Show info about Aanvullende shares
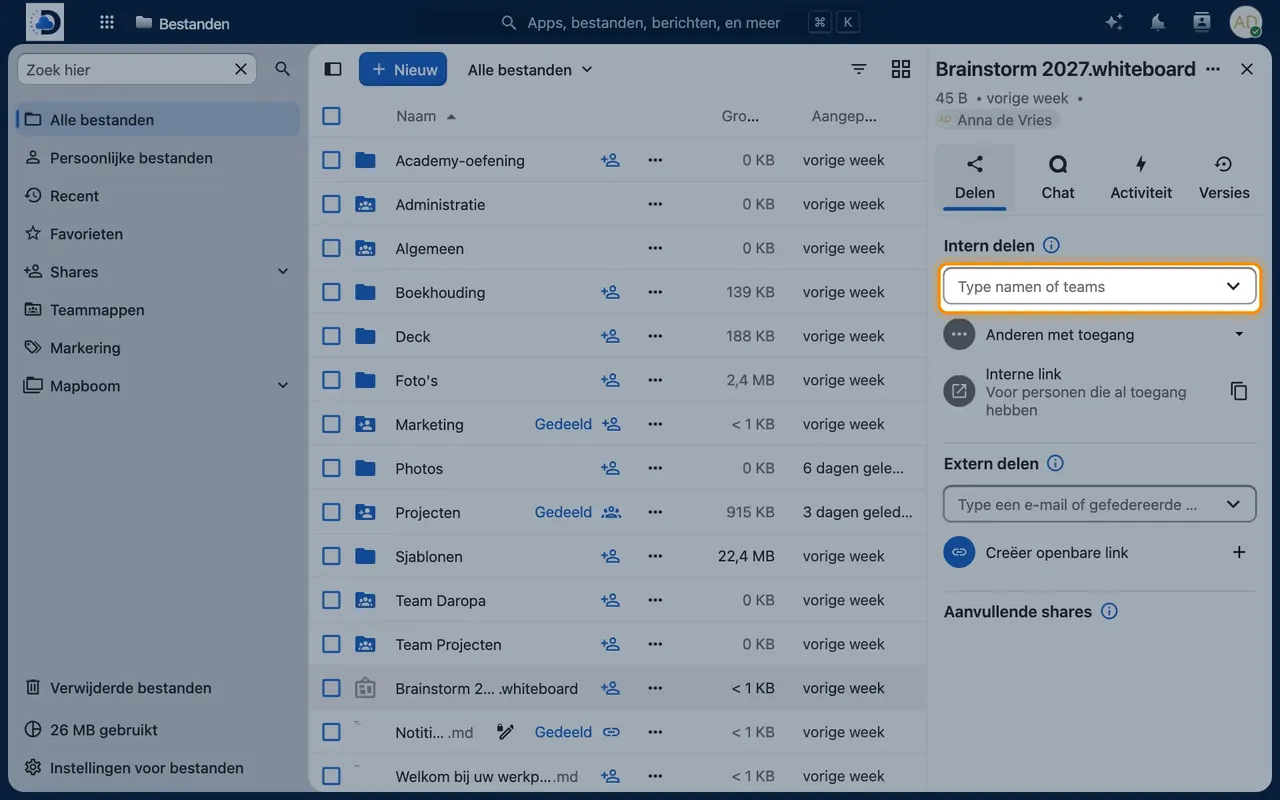The image size is (1280, 800). [x=1109, y=611]
